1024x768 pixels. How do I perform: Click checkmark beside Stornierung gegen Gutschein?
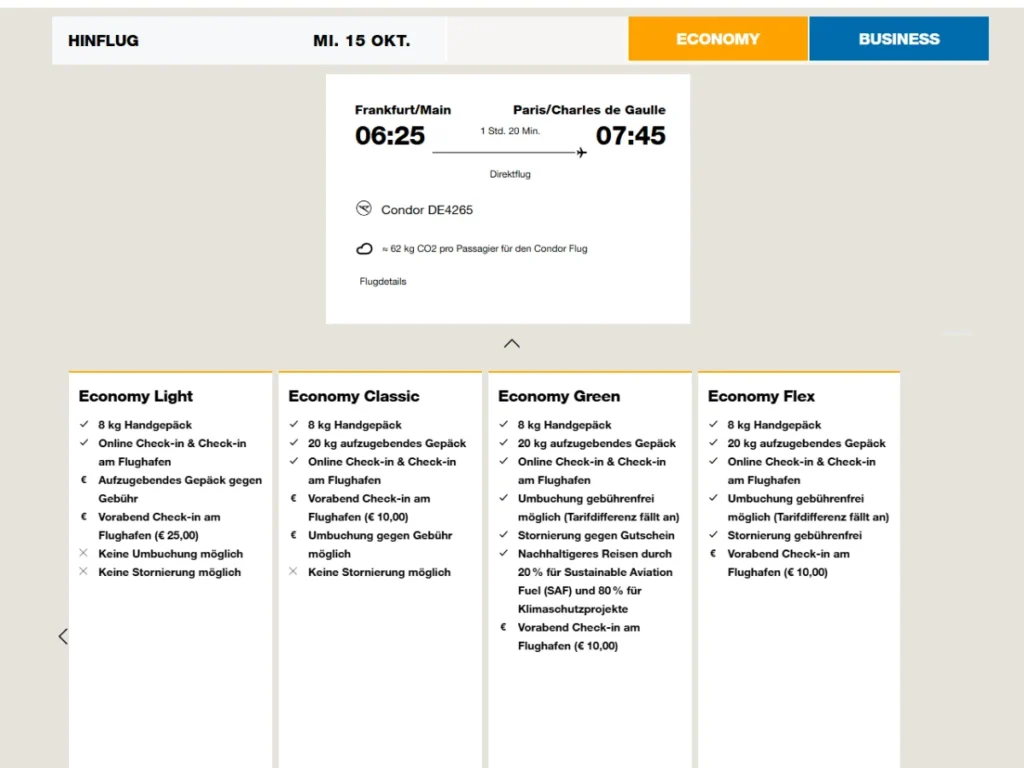[504, 535]
